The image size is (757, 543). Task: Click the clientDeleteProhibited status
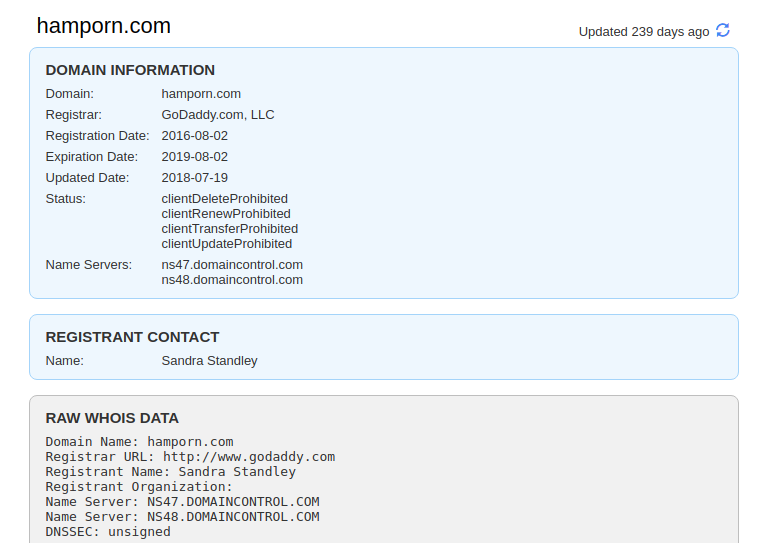point(224,199)
